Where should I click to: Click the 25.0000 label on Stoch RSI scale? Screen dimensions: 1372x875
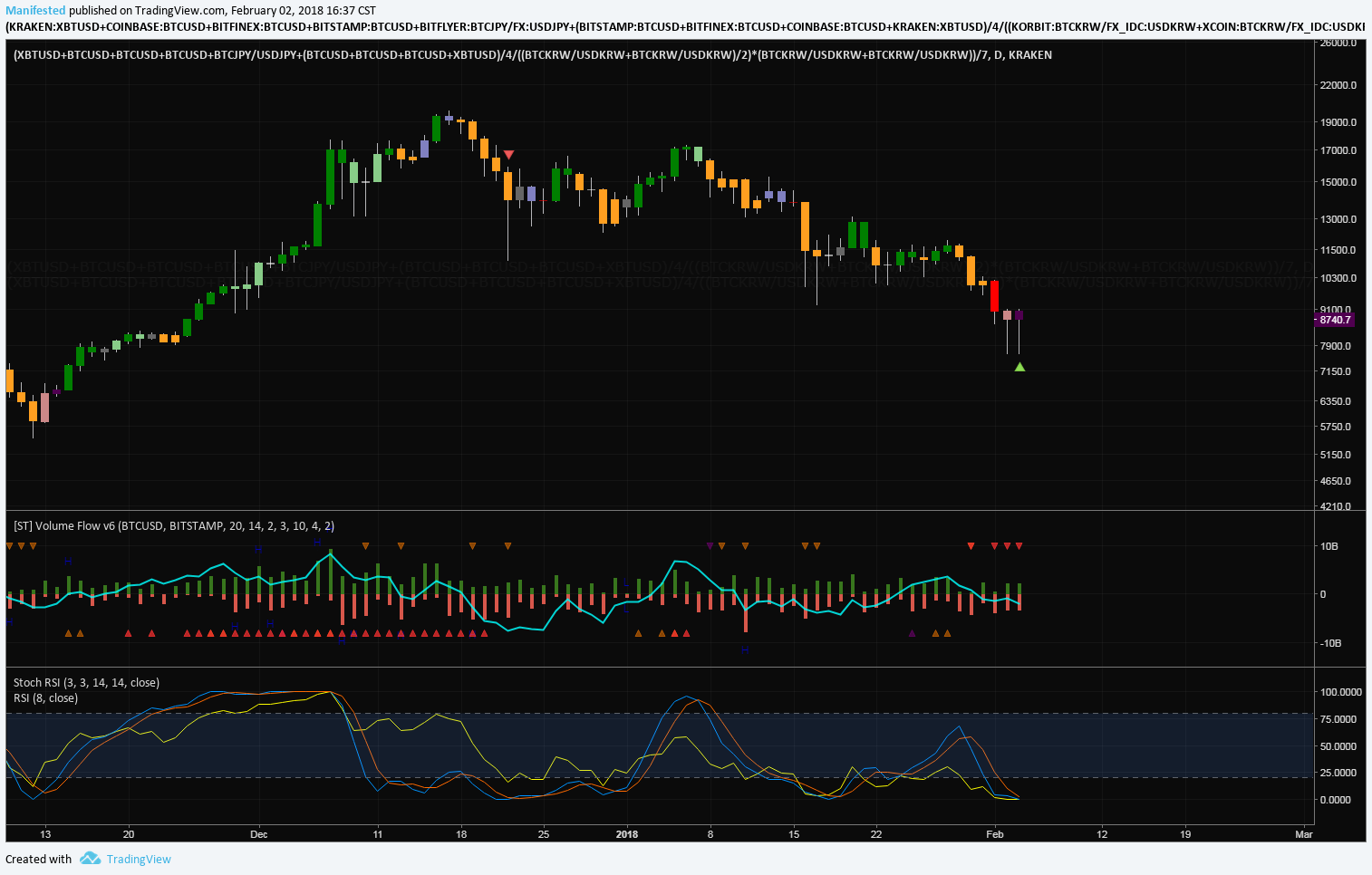(1338, 773)
